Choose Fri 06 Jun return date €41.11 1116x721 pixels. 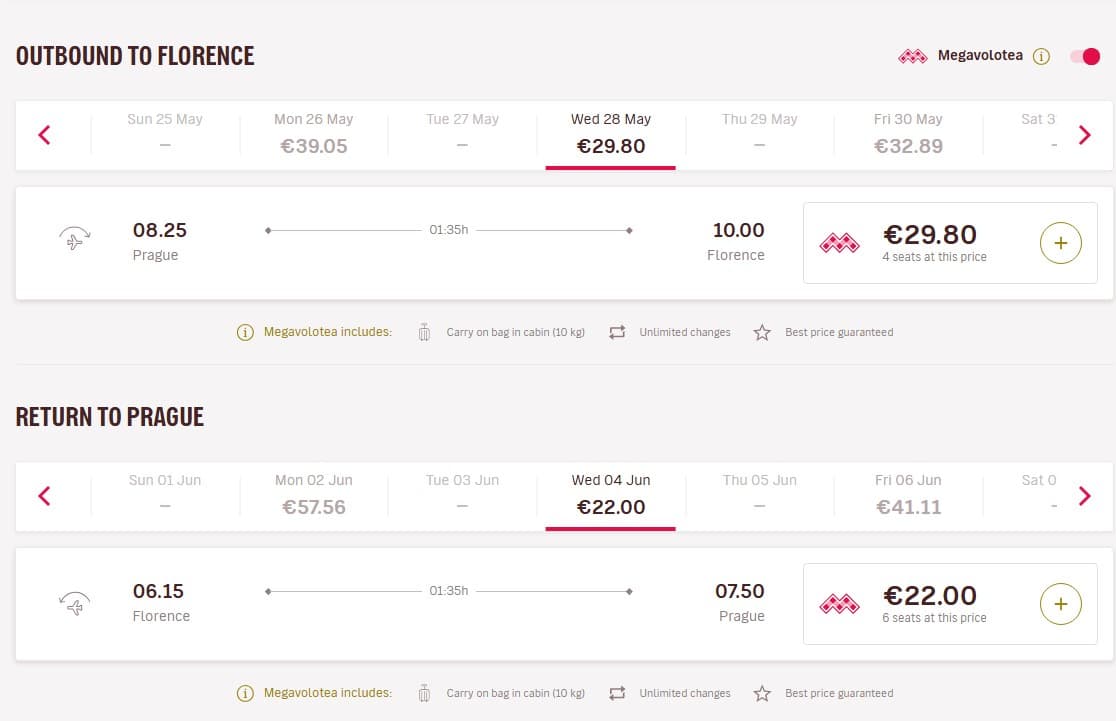[908, 495]
